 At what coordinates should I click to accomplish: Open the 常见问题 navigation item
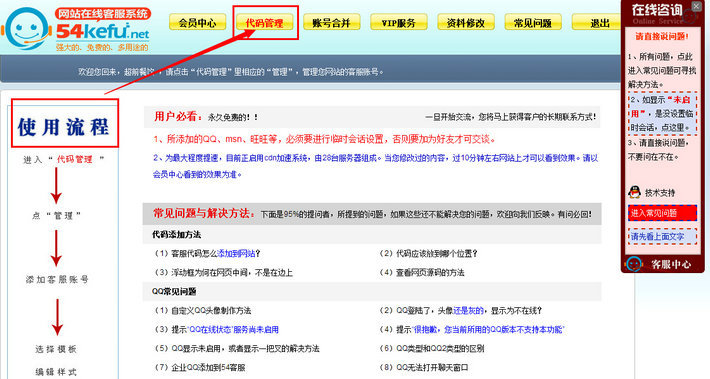pos(533,22)
